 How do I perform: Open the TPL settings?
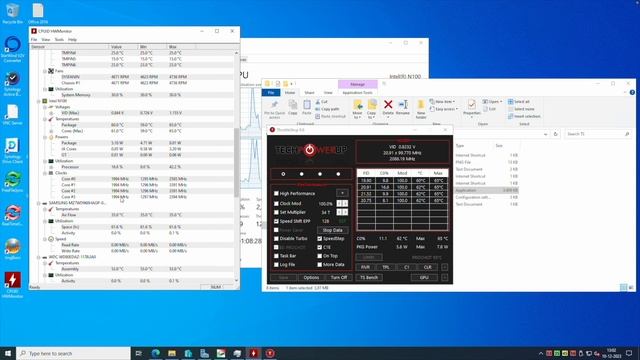point(386,267)
